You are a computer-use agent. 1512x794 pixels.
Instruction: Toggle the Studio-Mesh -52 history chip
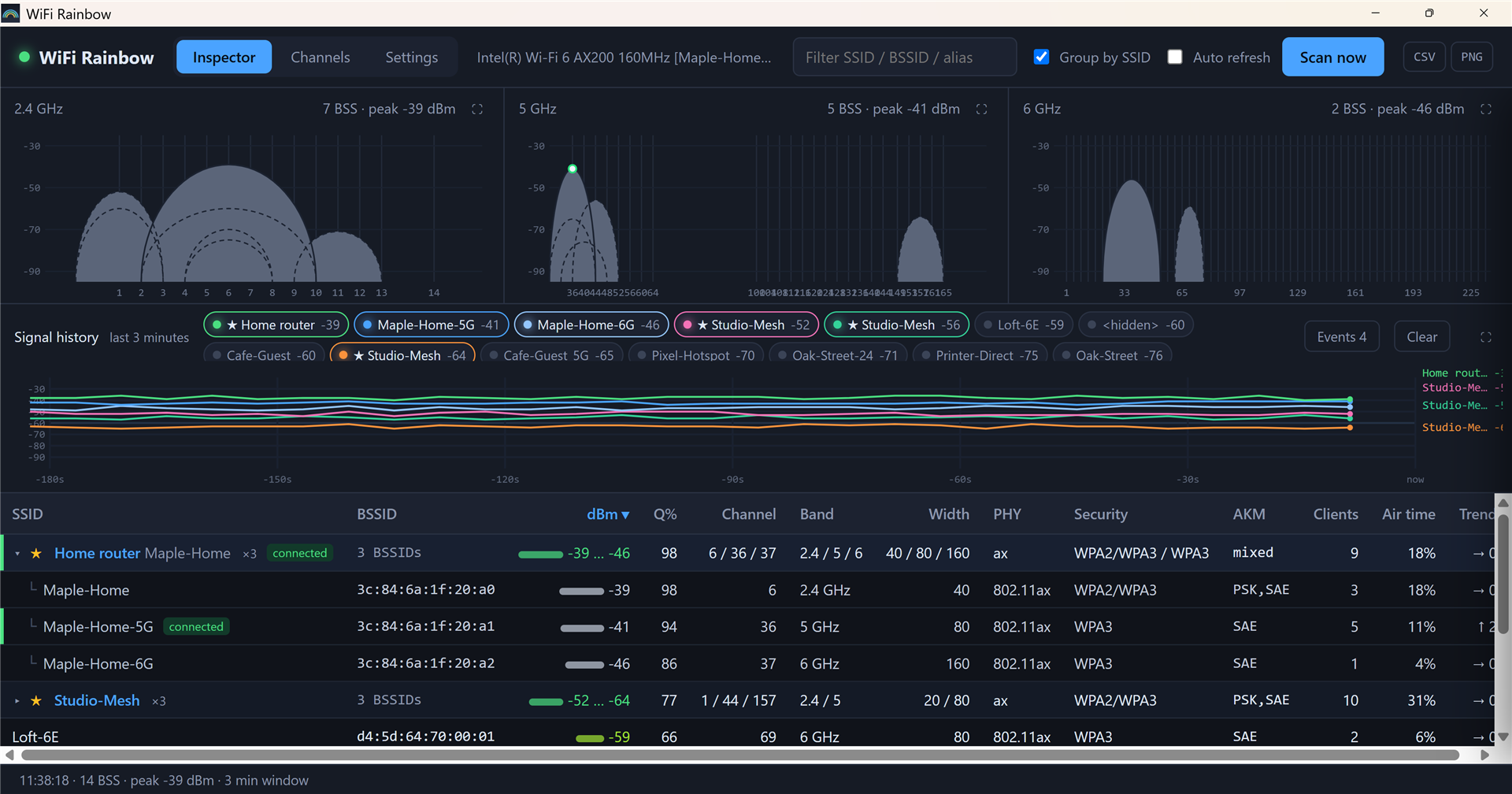(x=747, y=325)
